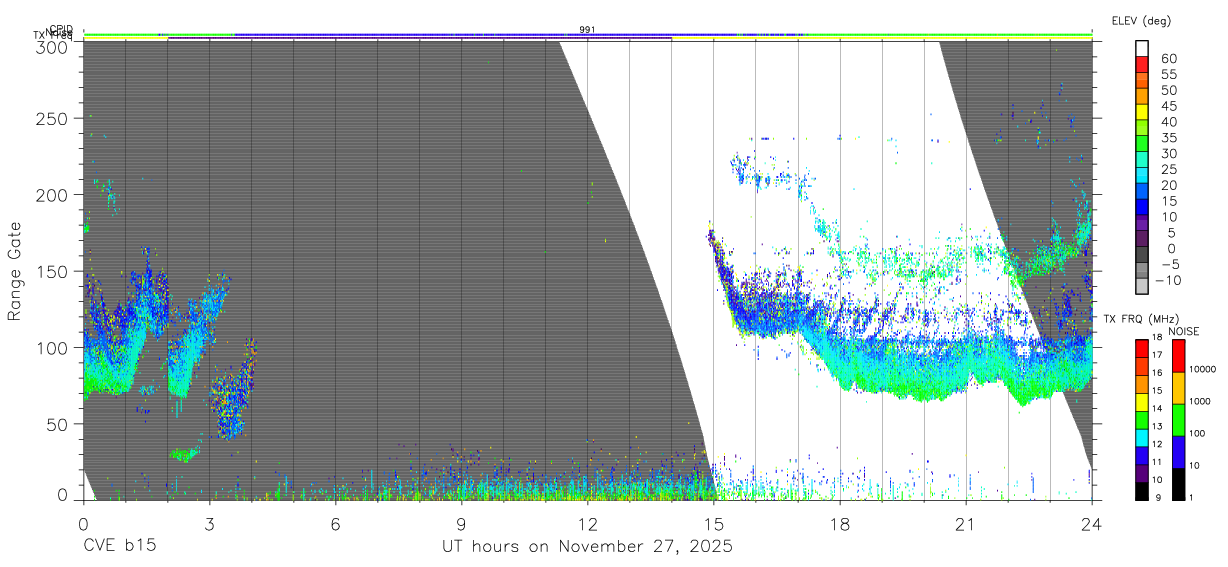The height and width of the screenshot is (567, 1228).
Task: Click the blue swatch in the NOISE color bar
Action: [x=1179, y=450]
